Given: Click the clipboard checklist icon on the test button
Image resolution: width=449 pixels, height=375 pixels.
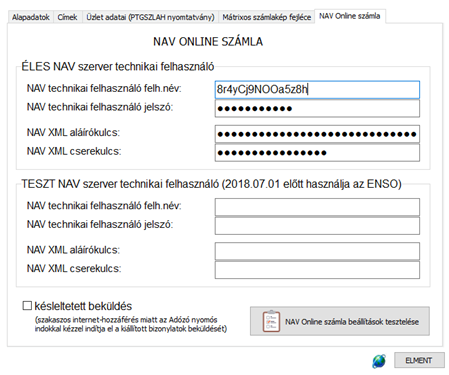Looking at the screenshot, I should pyautogui.click(x=271, y=321).
